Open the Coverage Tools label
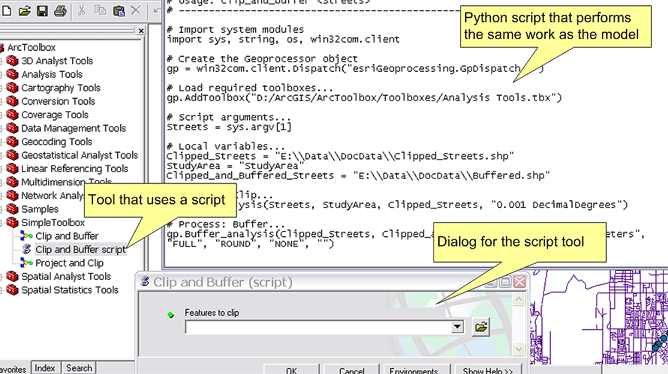 coord(55,115)
